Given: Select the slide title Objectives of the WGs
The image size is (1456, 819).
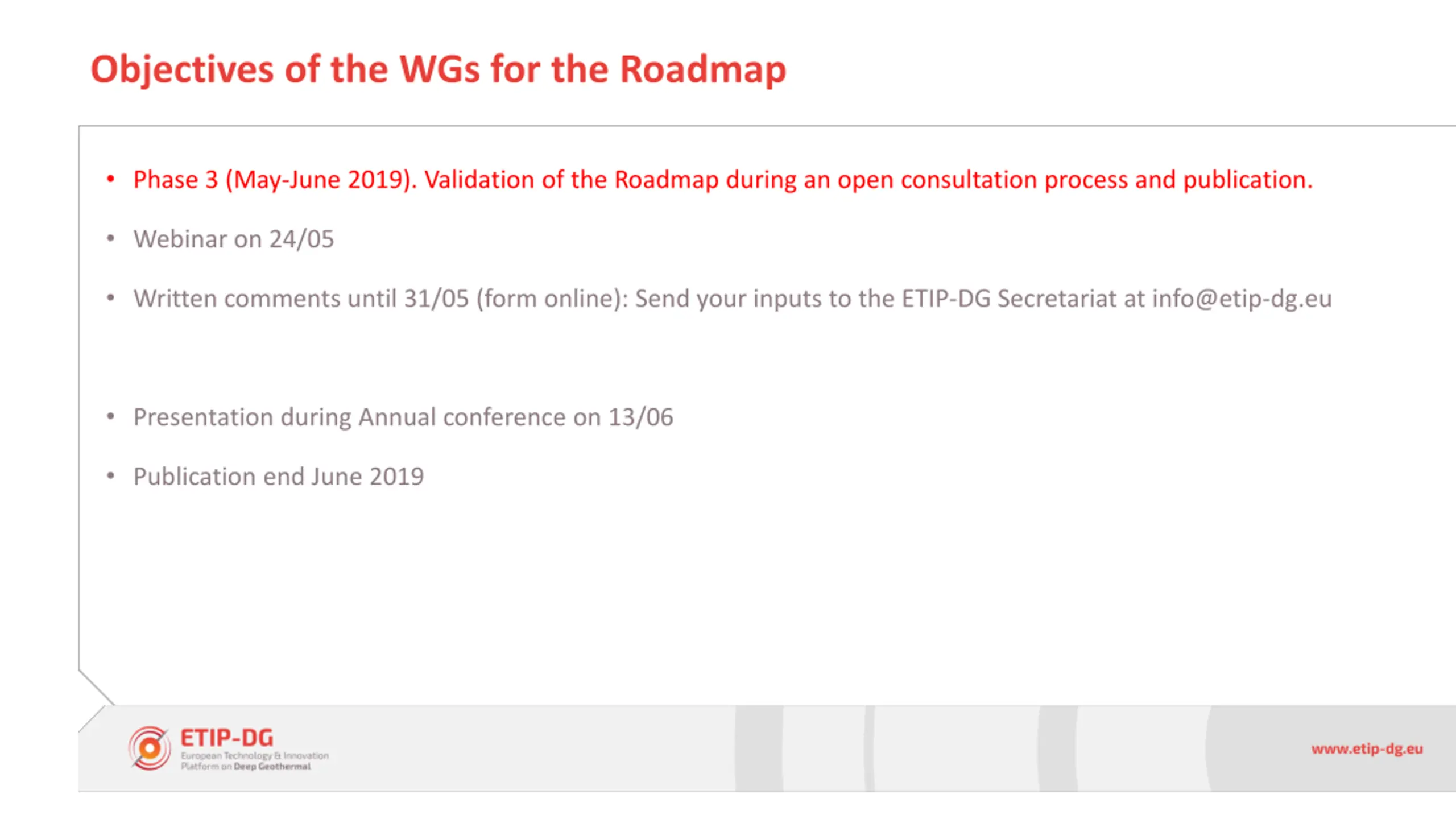Looking at the screenshot, I should click(x=438, y=69).
